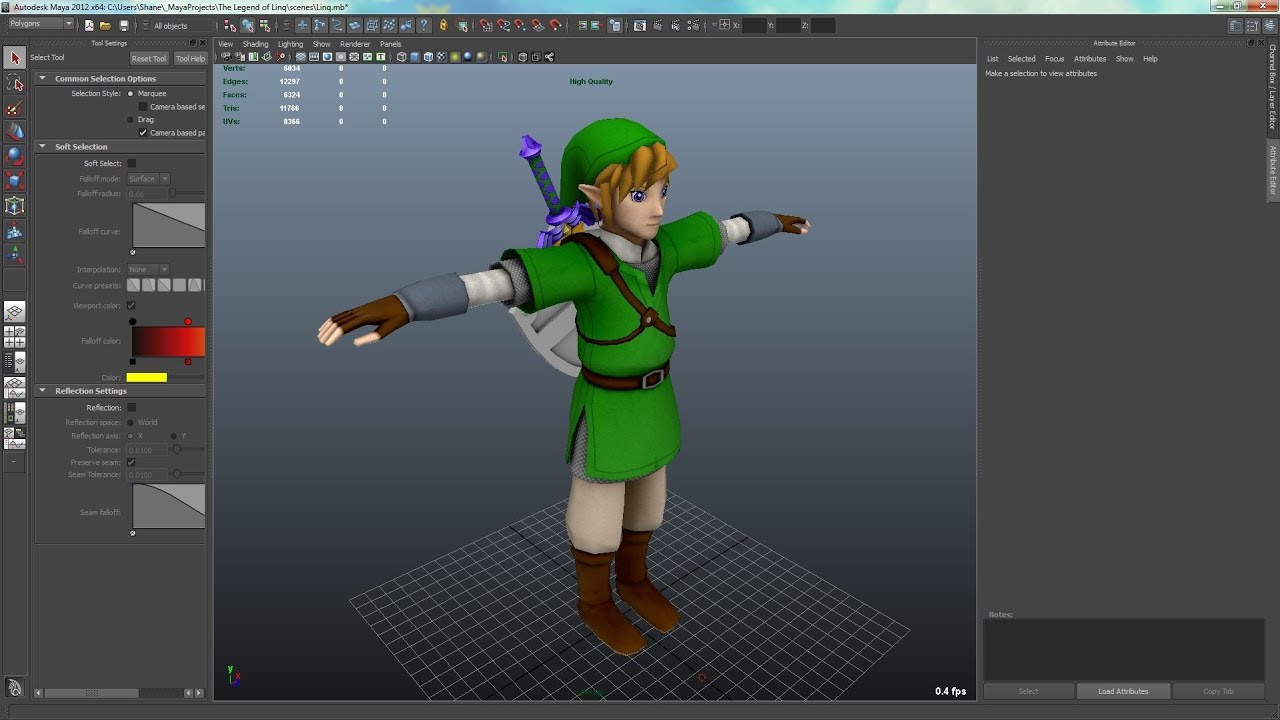Click the Select button in Attribute Editor

(1028, 691)
